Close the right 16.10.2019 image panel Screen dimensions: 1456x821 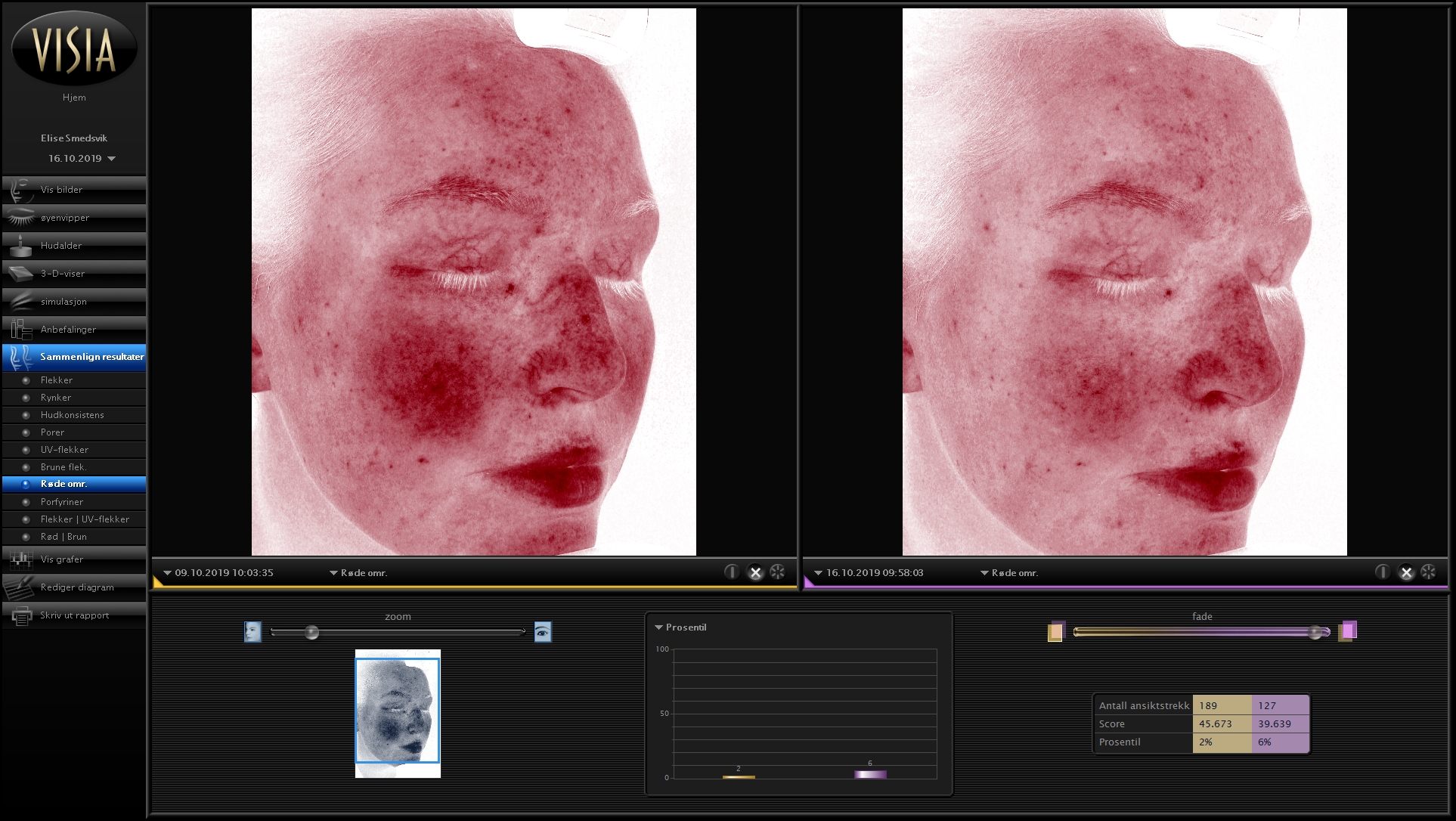pos(1406,572)
